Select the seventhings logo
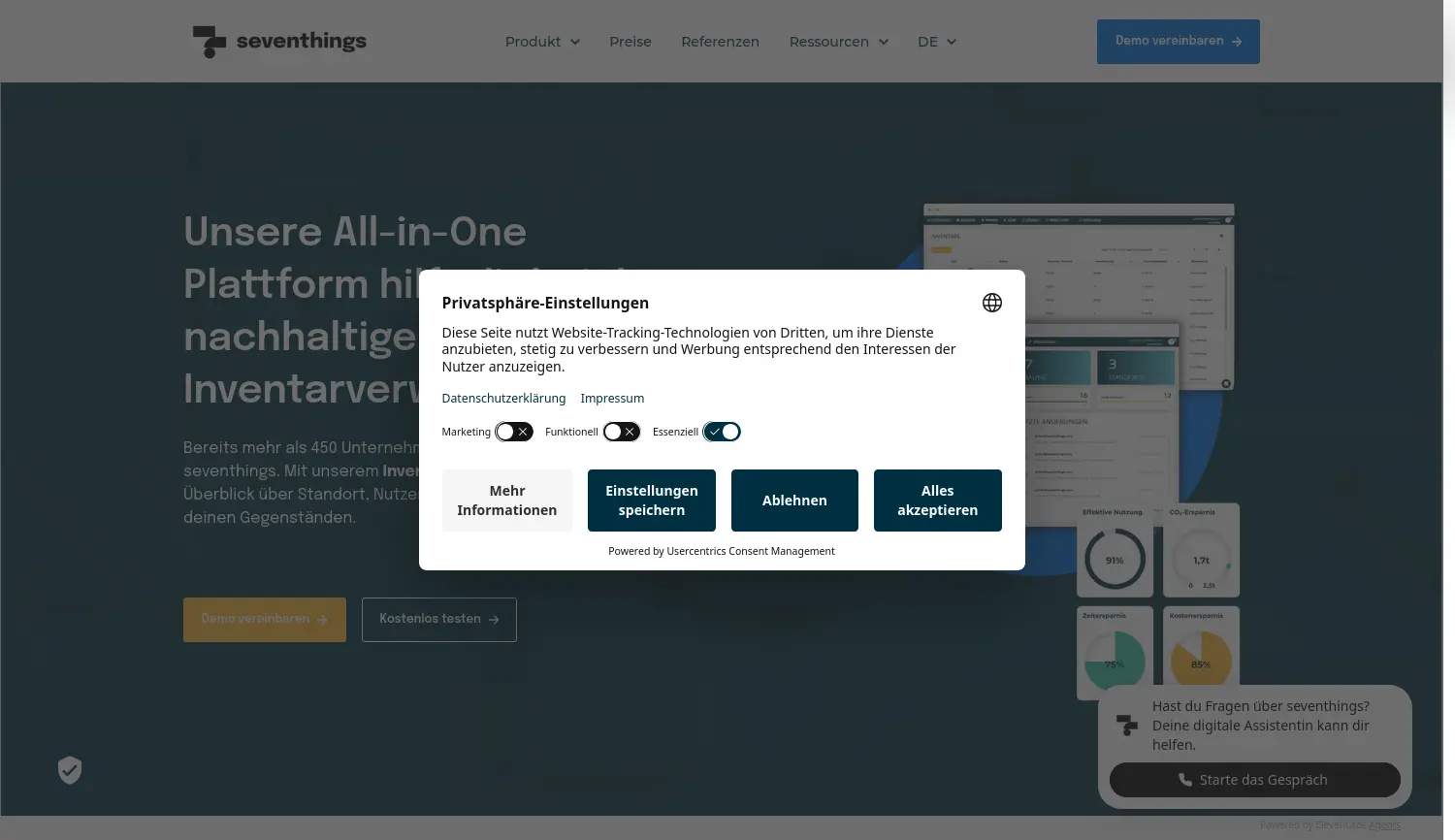The image size is (1455, 840). [279, 41]
